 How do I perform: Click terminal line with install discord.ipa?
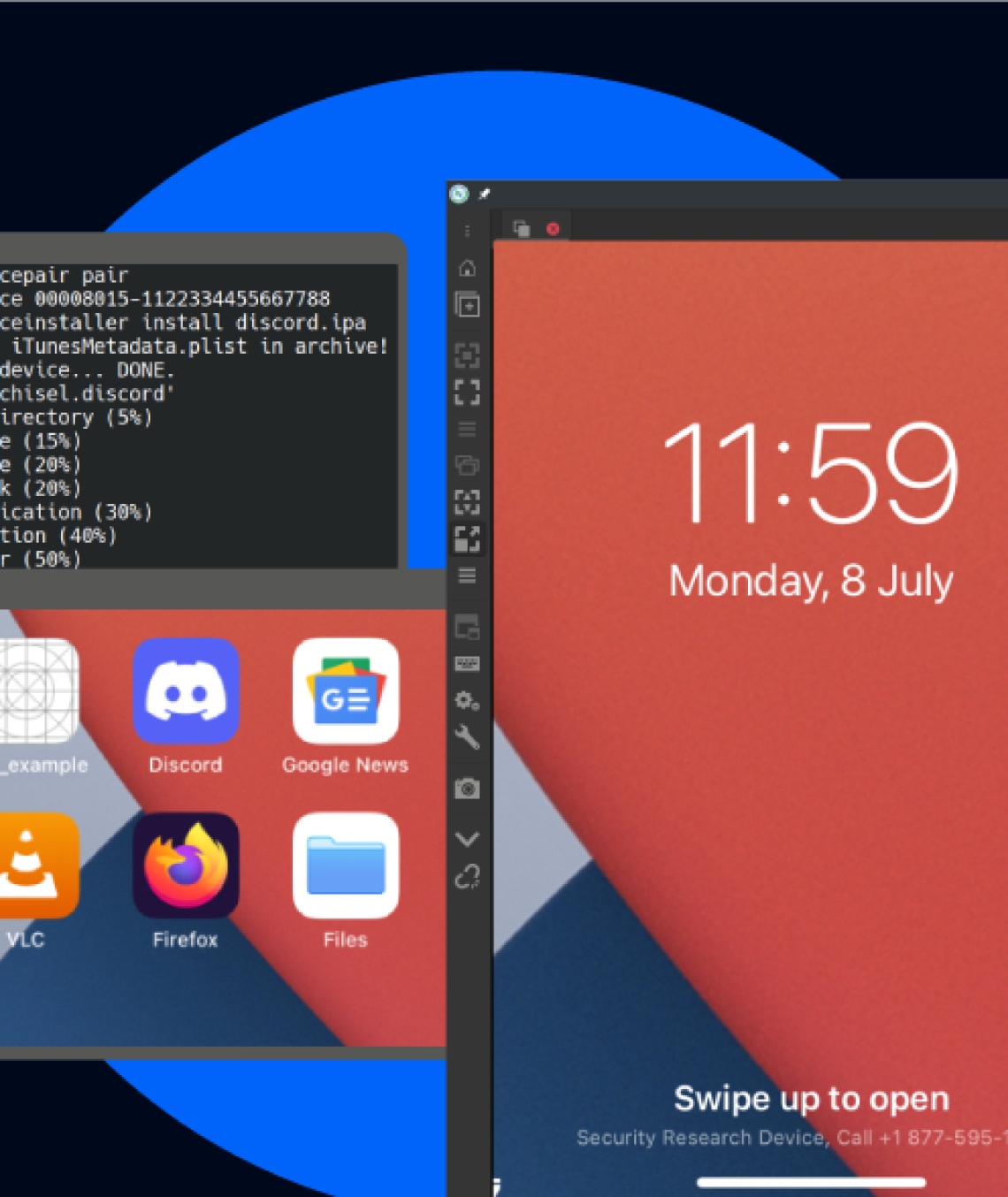183,323
